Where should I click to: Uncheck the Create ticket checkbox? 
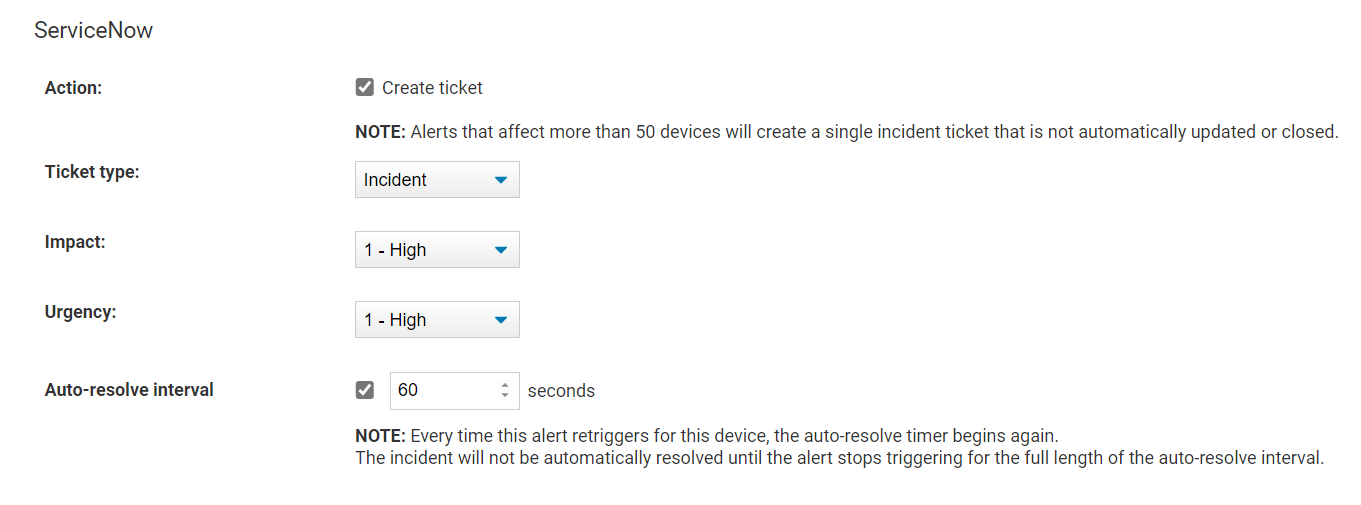coord(365,87)
